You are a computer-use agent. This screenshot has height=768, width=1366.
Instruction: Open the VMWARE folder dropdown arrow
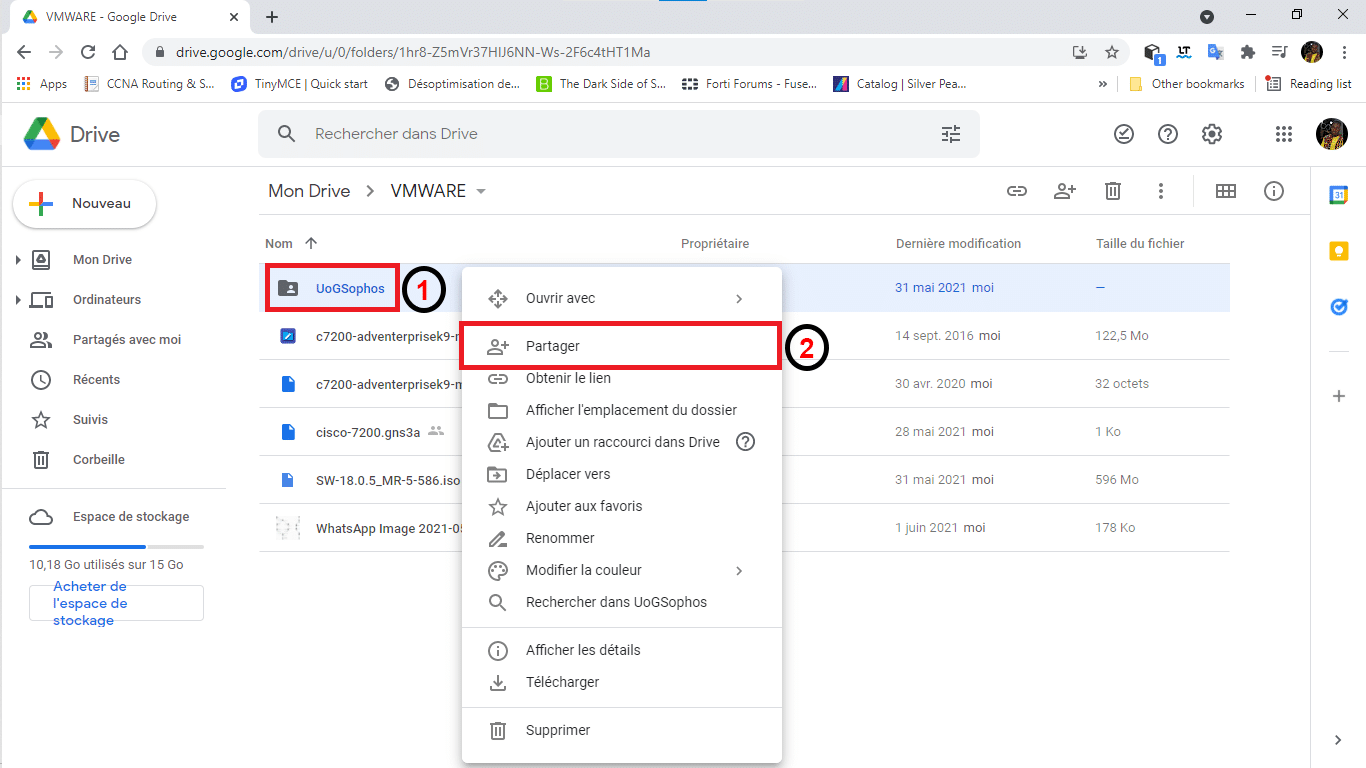pyautogui.click(x=481, y=191)
